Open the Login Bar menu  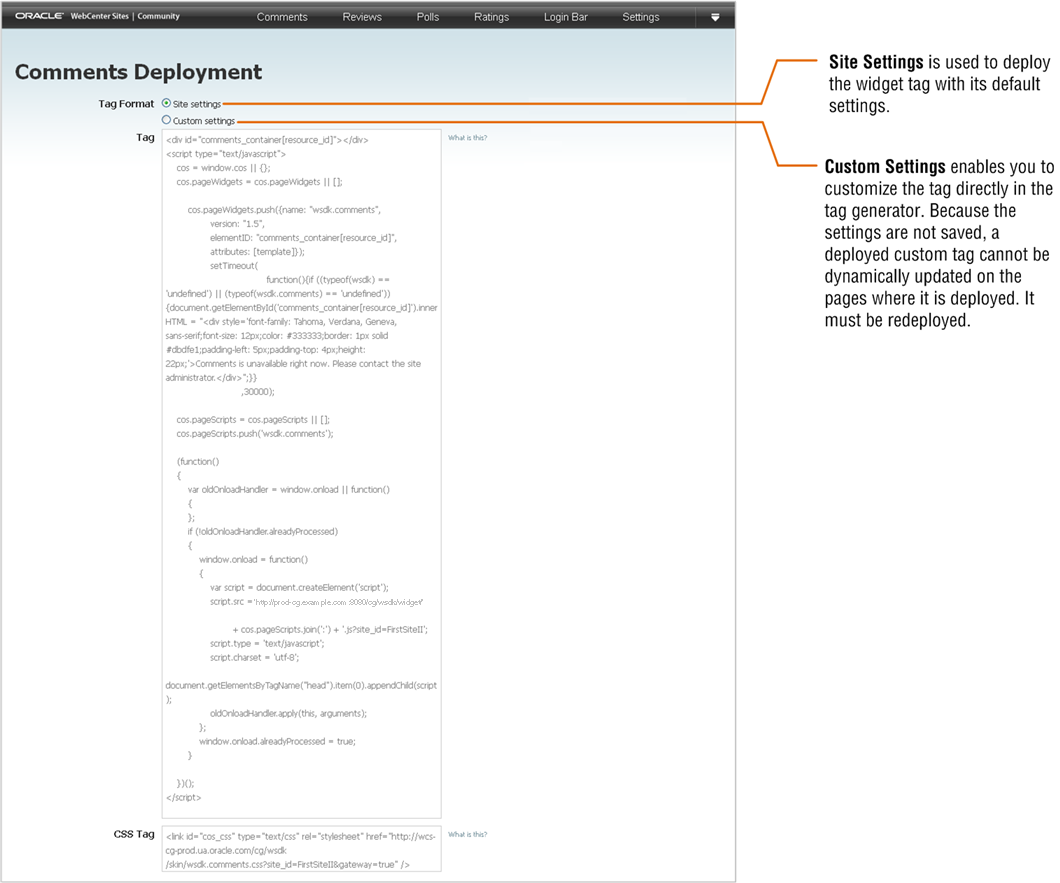point(566,17)
